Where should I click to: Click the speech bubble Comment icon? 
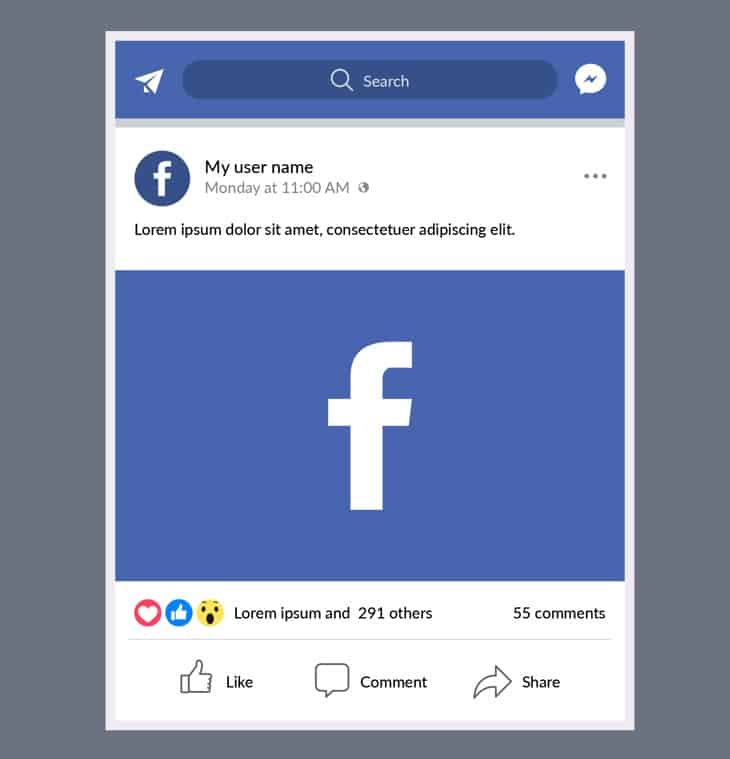tap(332, 680)
